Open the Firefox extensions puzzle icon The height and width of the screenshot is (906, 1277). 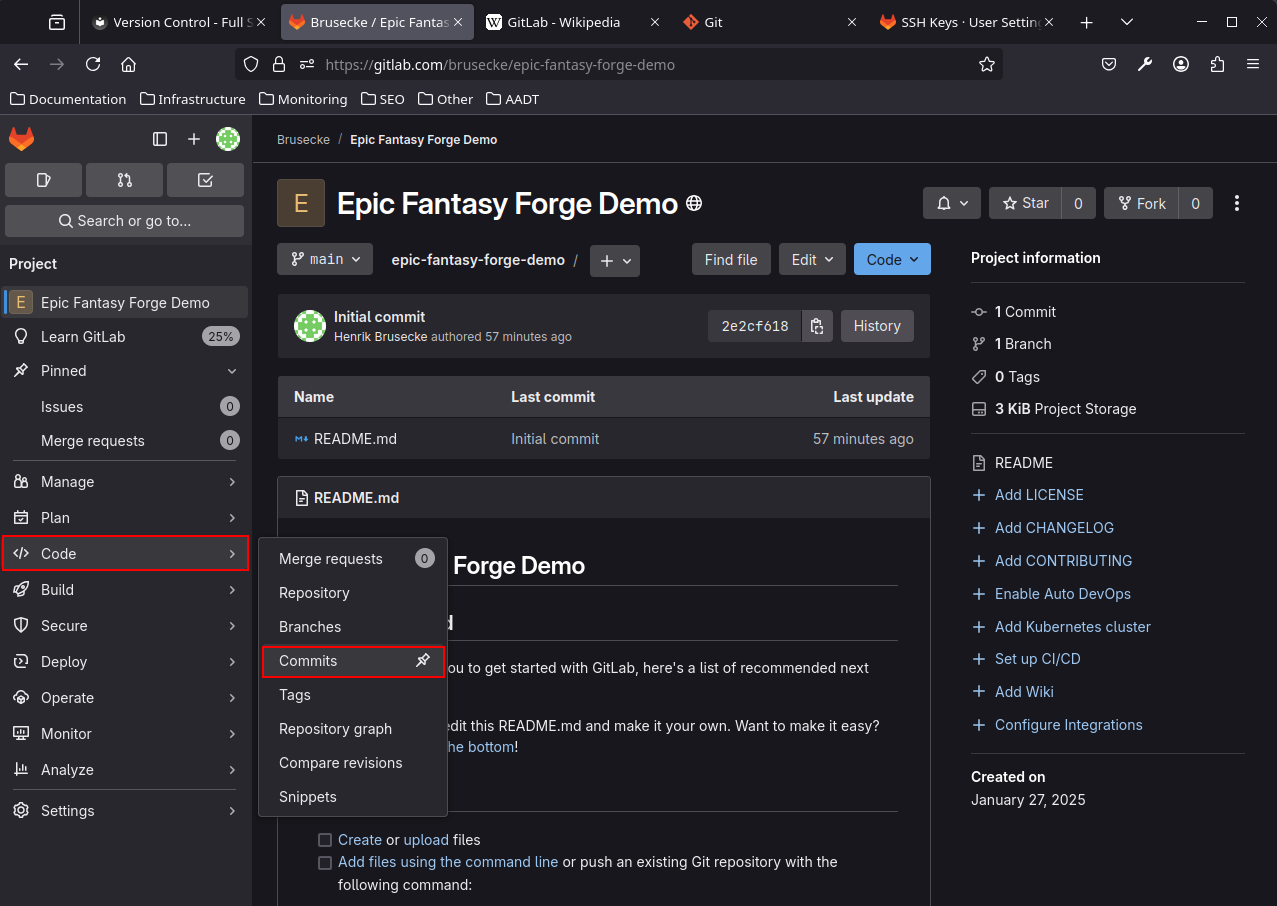[1217, 64]
